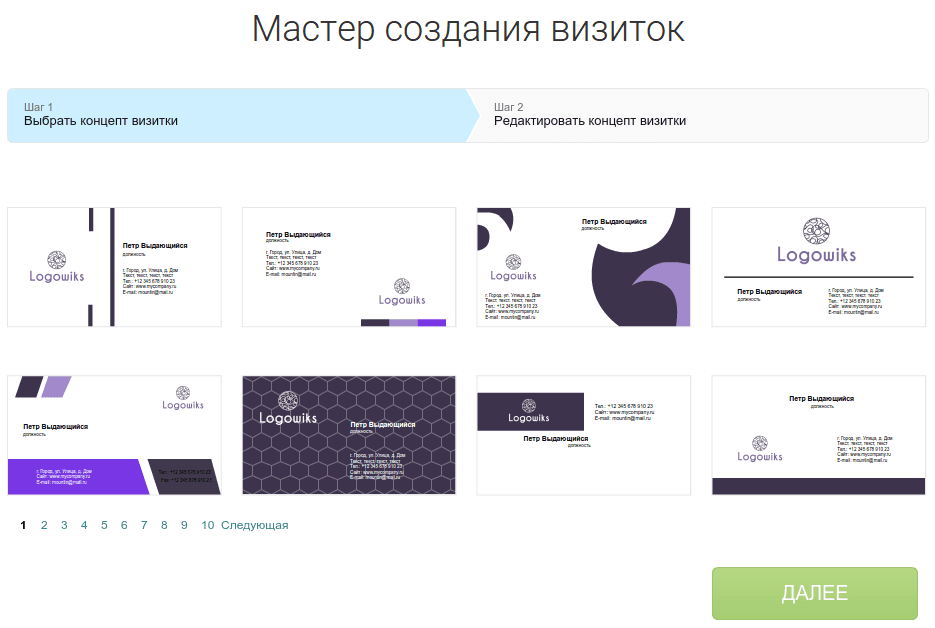
Task: Select the card template with vertical dark stripes
Action: pyautogui.click(x=114, y=267)
